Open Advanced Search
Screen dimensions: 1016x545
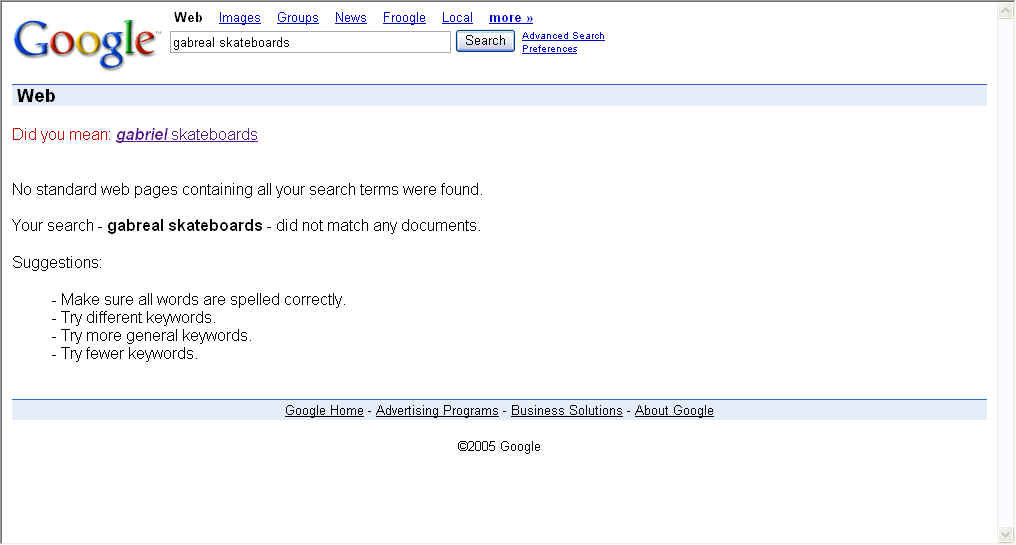tap(563, 36)
